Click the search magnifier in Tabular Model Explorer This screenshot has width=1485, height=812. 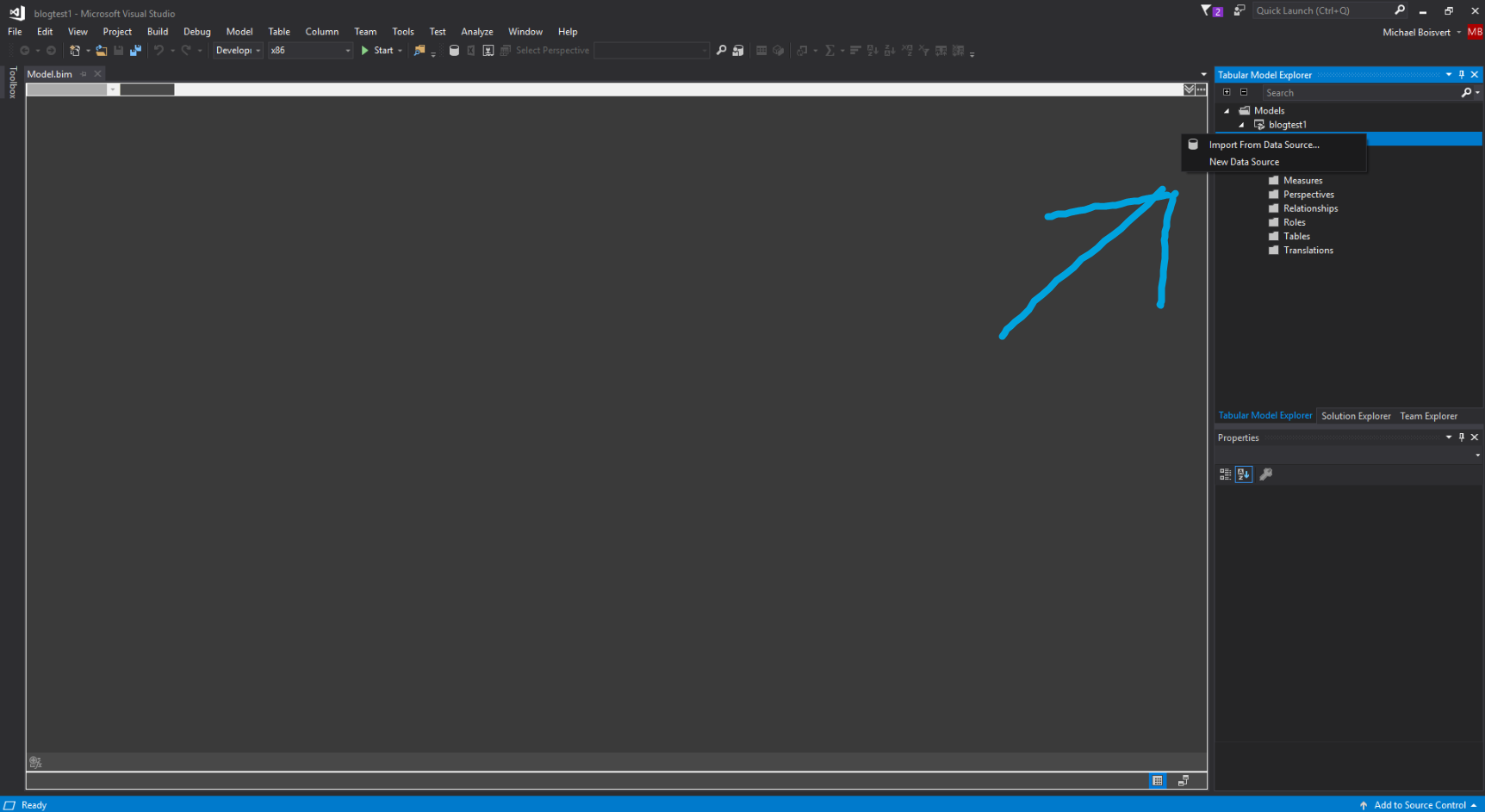click(1466, 92)
